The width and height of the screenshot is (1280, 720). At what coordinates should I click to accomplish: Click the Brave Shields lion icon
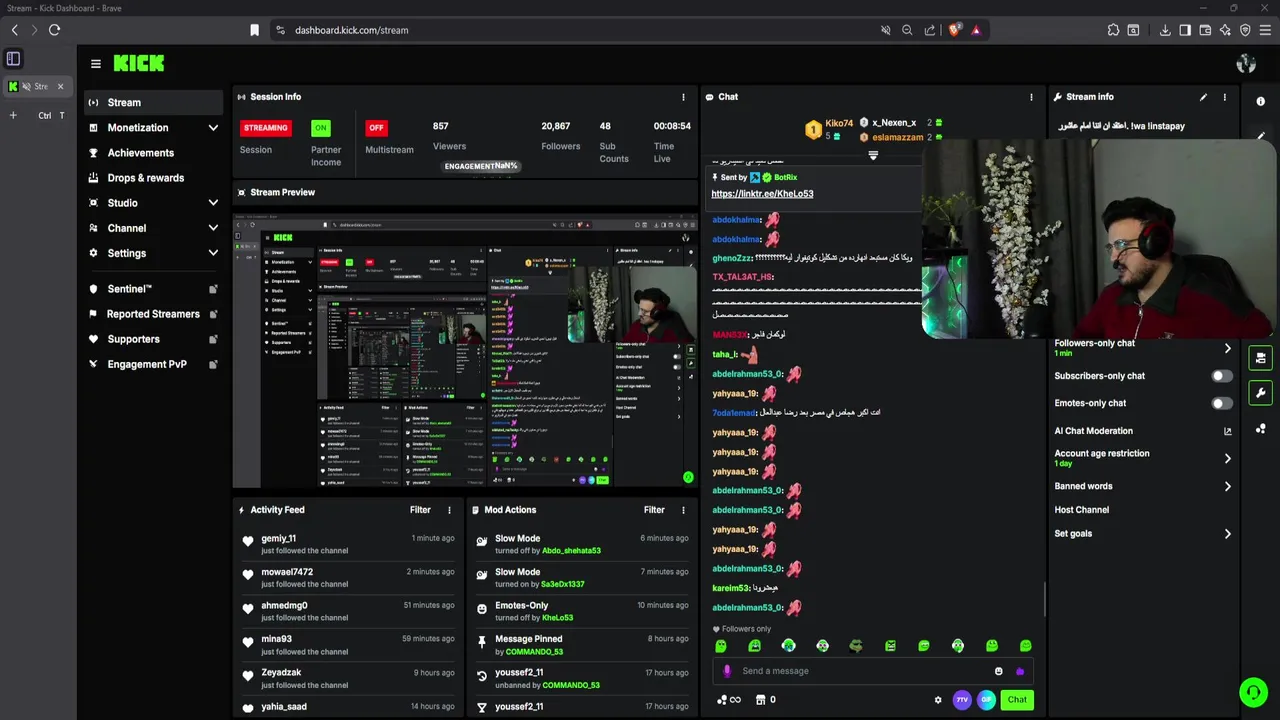[x=954, y=30]
